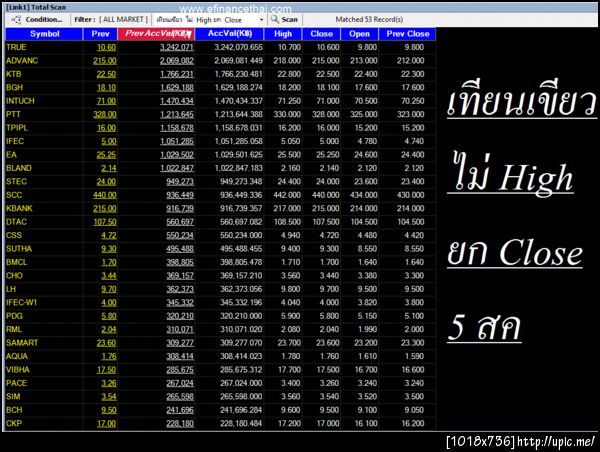Select the RML symbol row

click(x=220, y=329)
